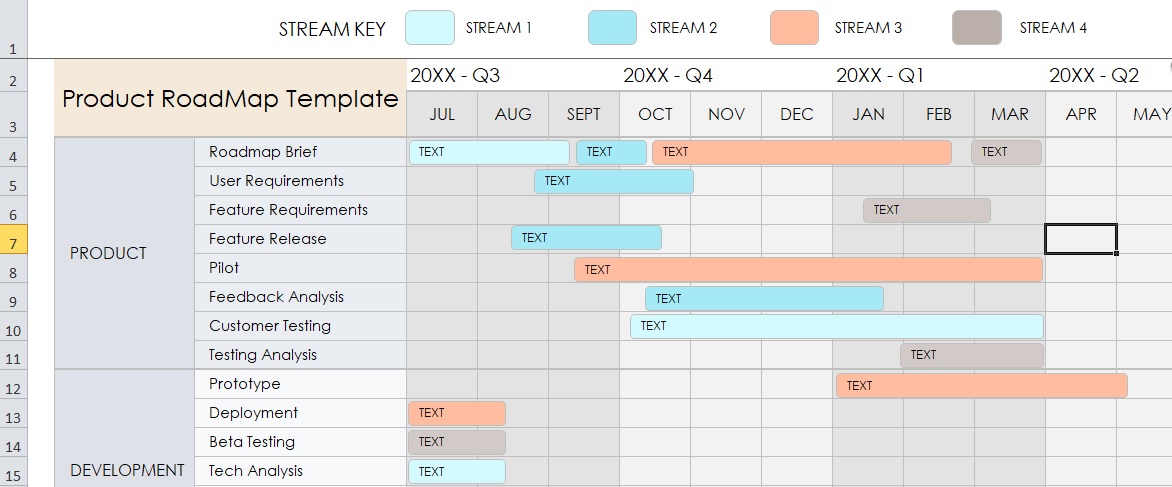
Task: Click the Stream 3 orange key swatch
Action: (794, 28)
